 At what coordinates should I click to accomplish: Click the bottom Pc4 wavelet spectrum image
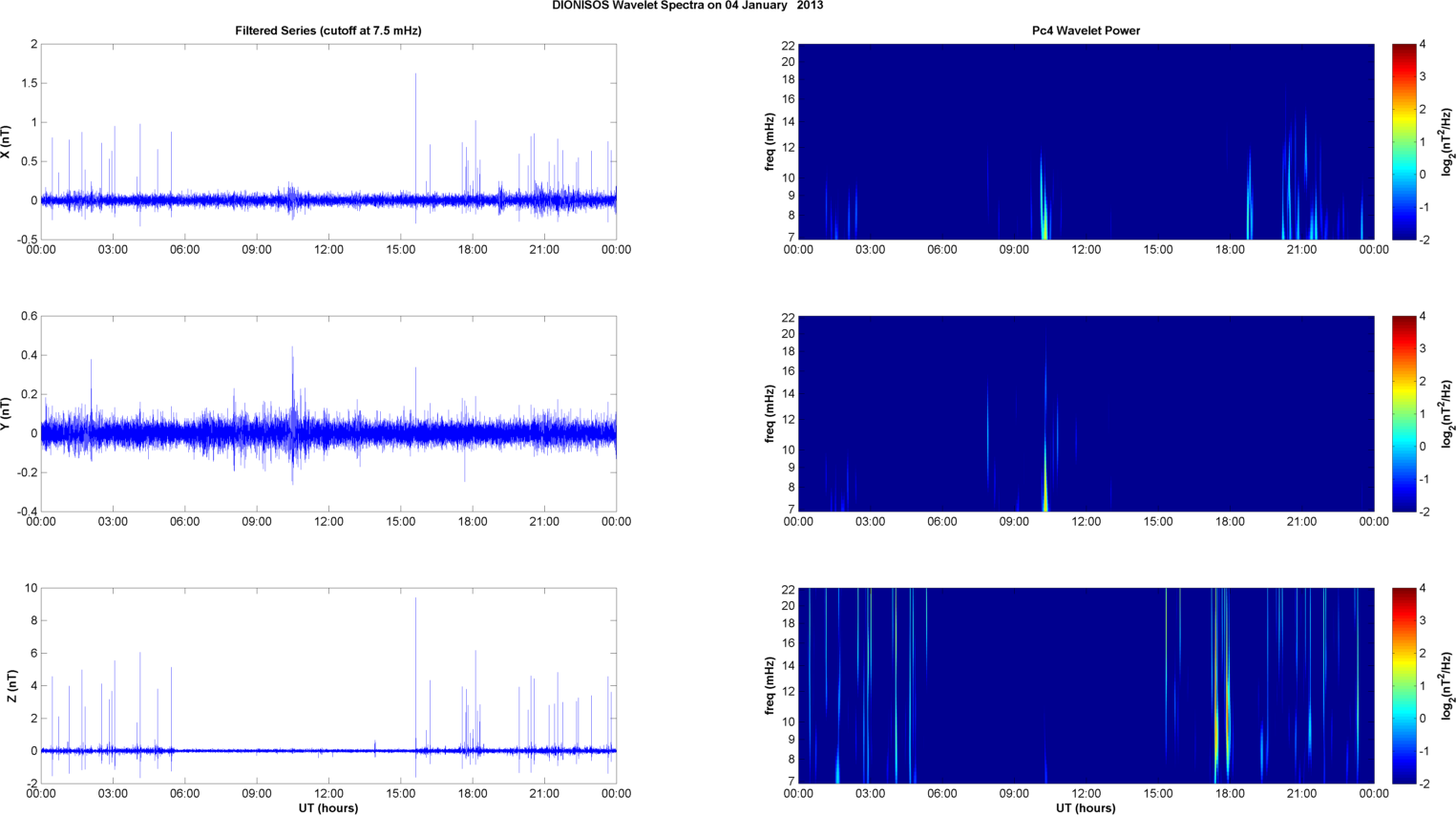[1086, 686]
